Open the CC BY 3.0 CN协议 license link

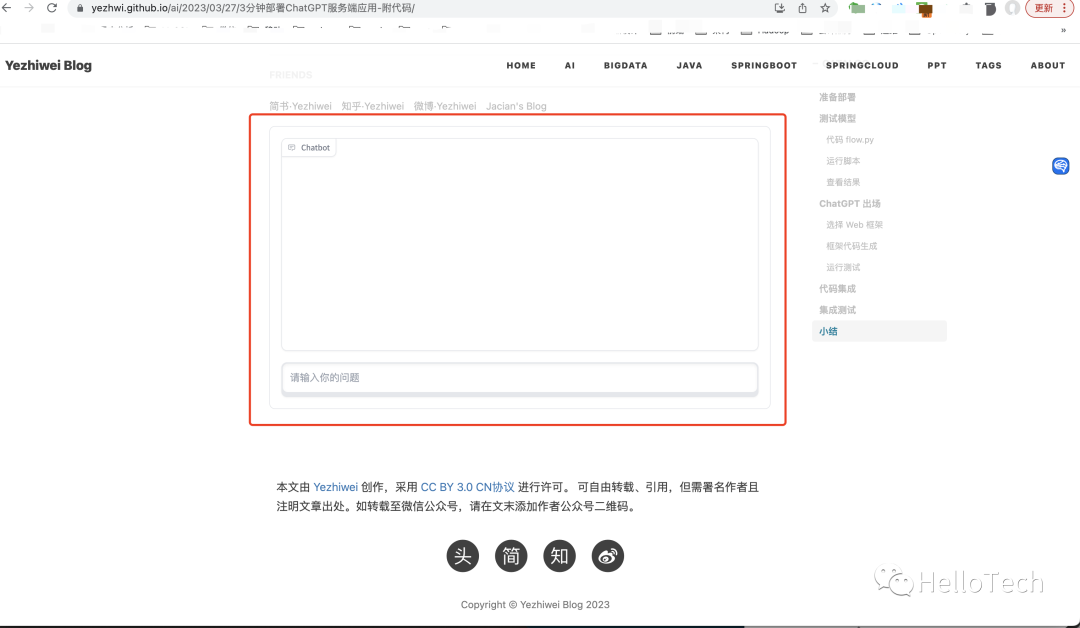(x=467, y=487)
